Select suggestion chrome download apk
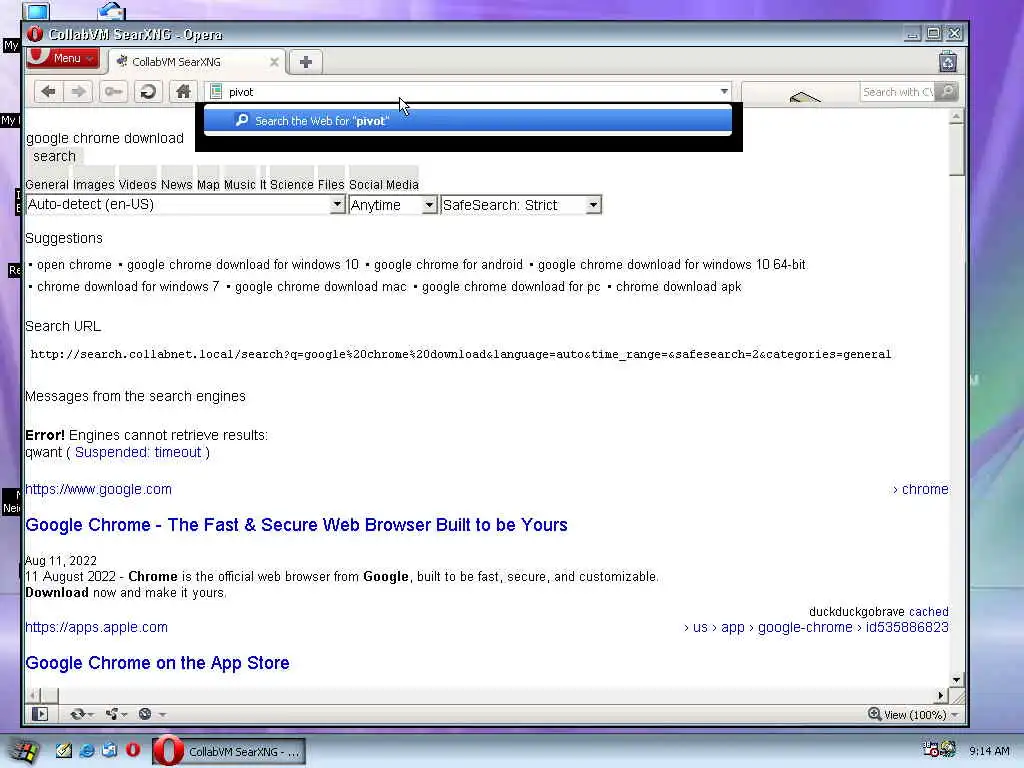This screenshot has height=768, width=1024. tap(679, 287)
